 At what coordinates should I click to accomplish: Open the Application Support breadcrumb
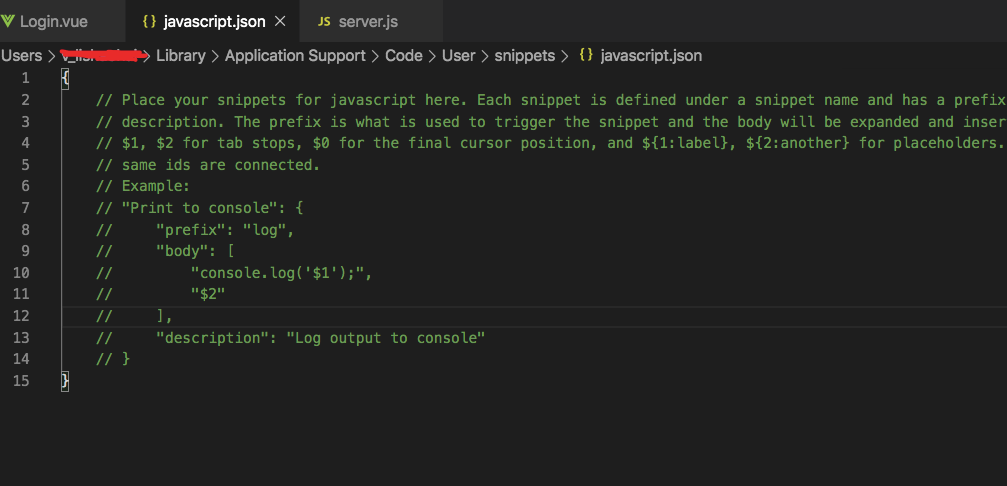click(x=295, y=56)
